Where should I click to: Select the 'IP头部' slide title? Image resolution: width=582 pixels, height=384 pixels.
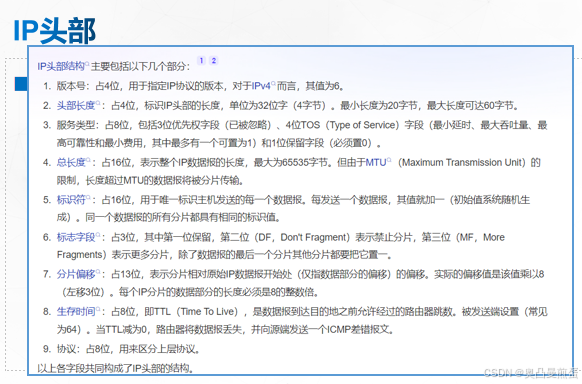tap(55, 30)
